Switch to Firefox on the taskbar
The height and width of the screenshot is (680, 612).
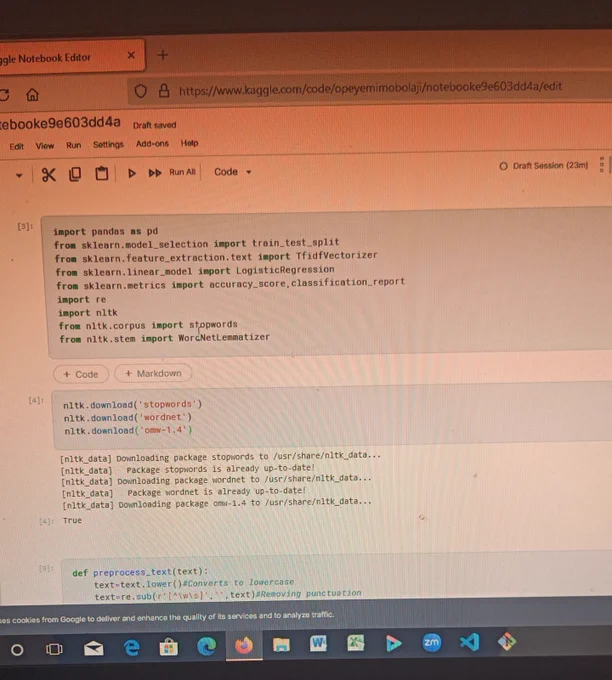244,646
